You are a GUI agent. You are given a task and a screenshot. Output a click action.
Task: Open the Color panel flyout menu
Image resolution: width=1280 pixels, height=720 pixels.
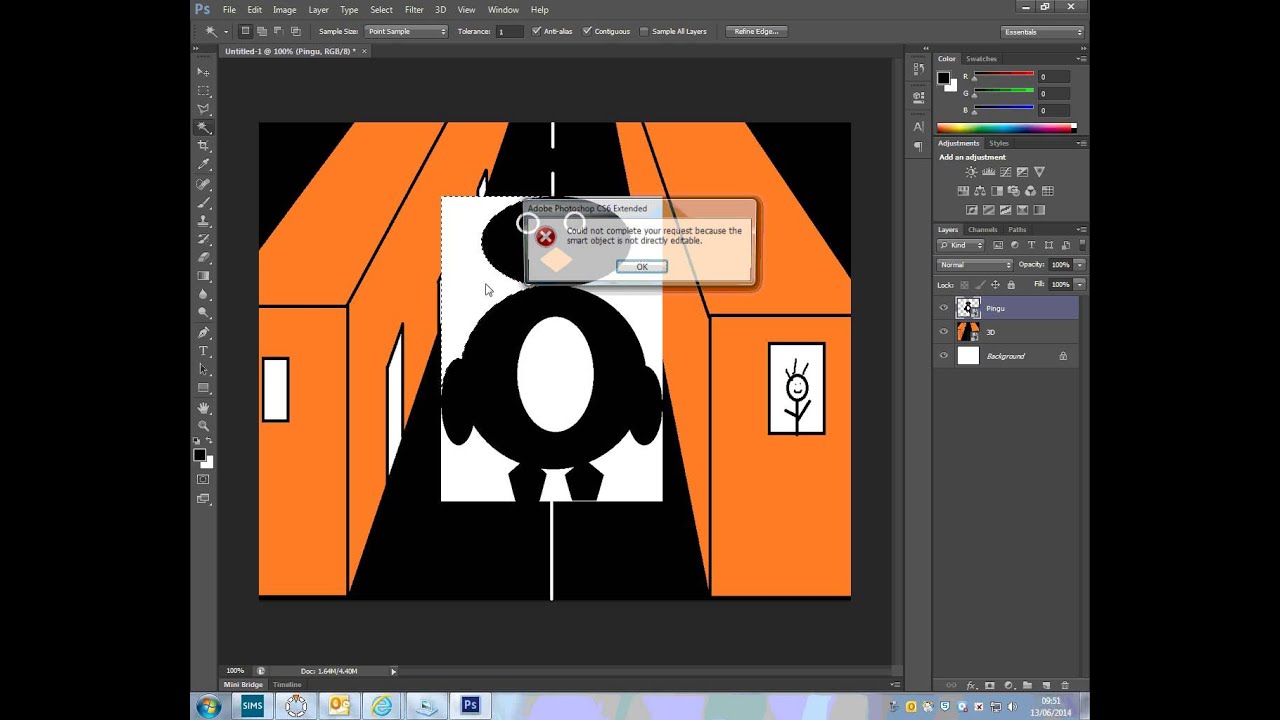pyautogui.click(x=1080, y=59)
